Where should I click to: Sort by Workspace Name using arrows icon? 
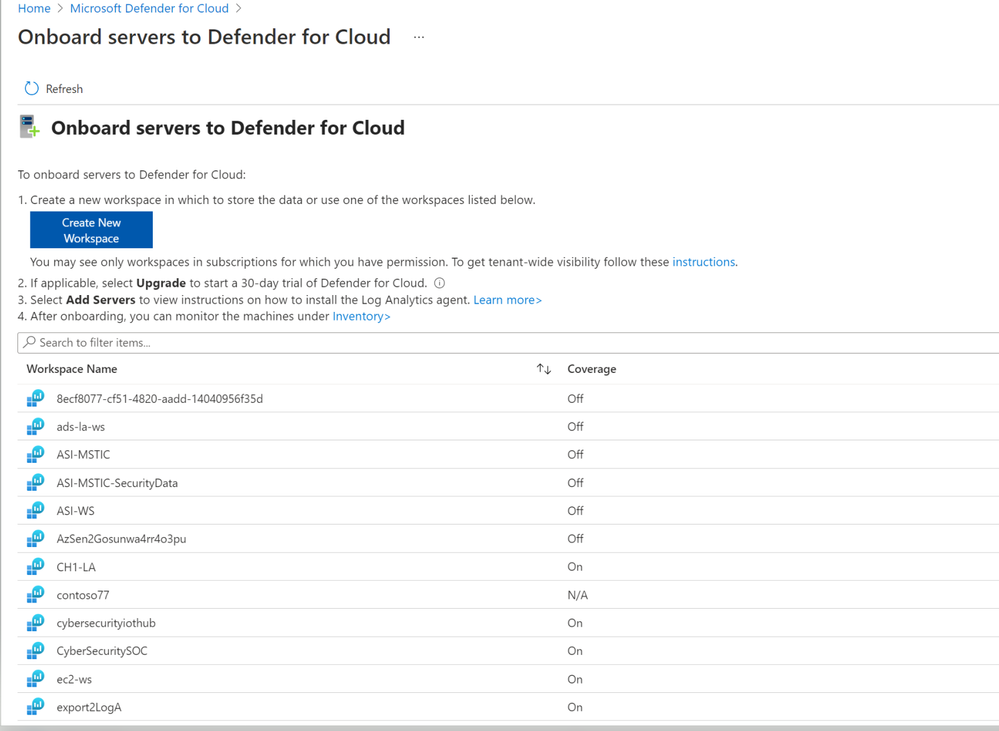pyautogui.click(x=543, y=369)
